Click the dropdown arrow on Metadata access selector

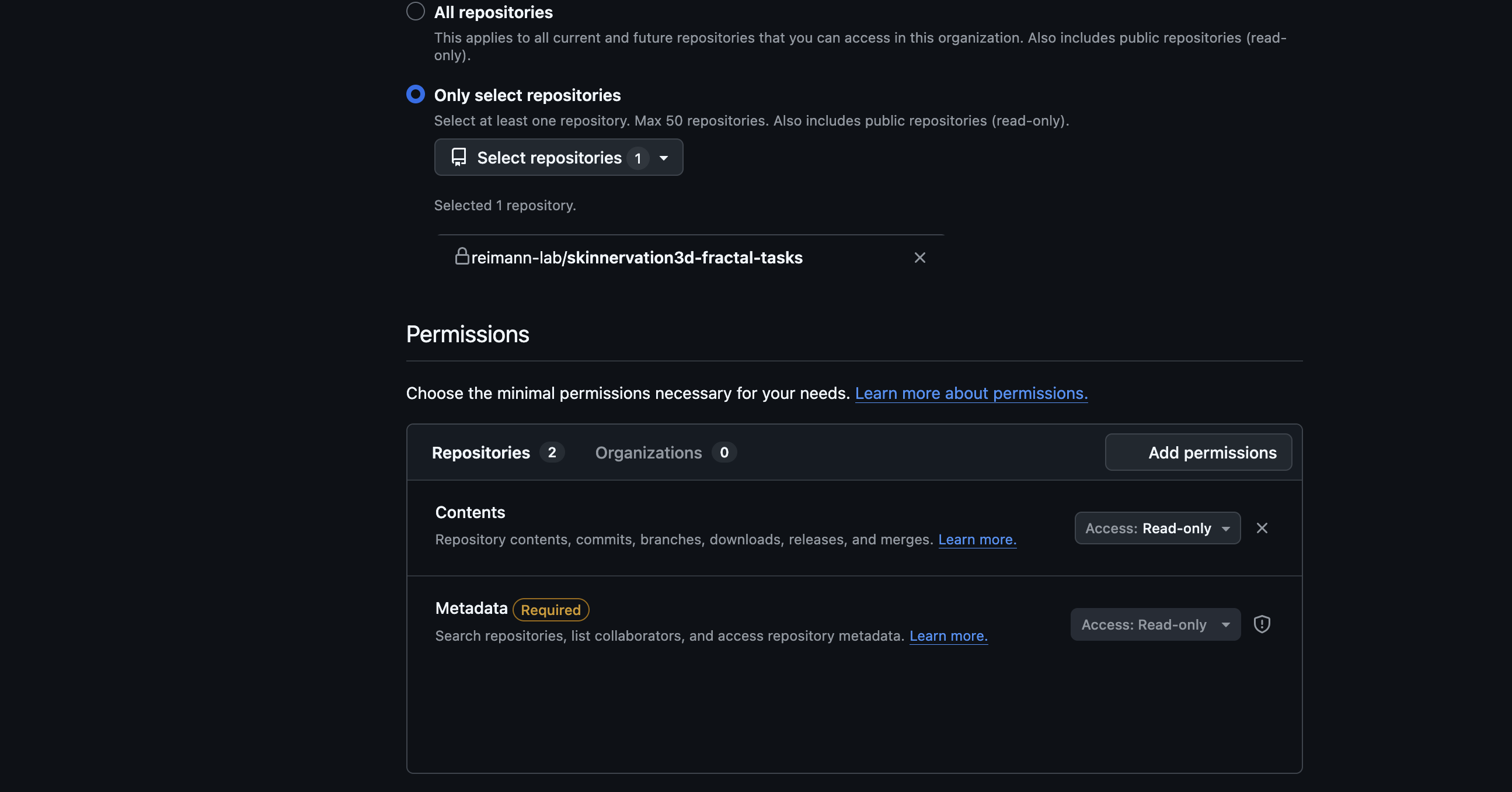(x=1225, y=625)
